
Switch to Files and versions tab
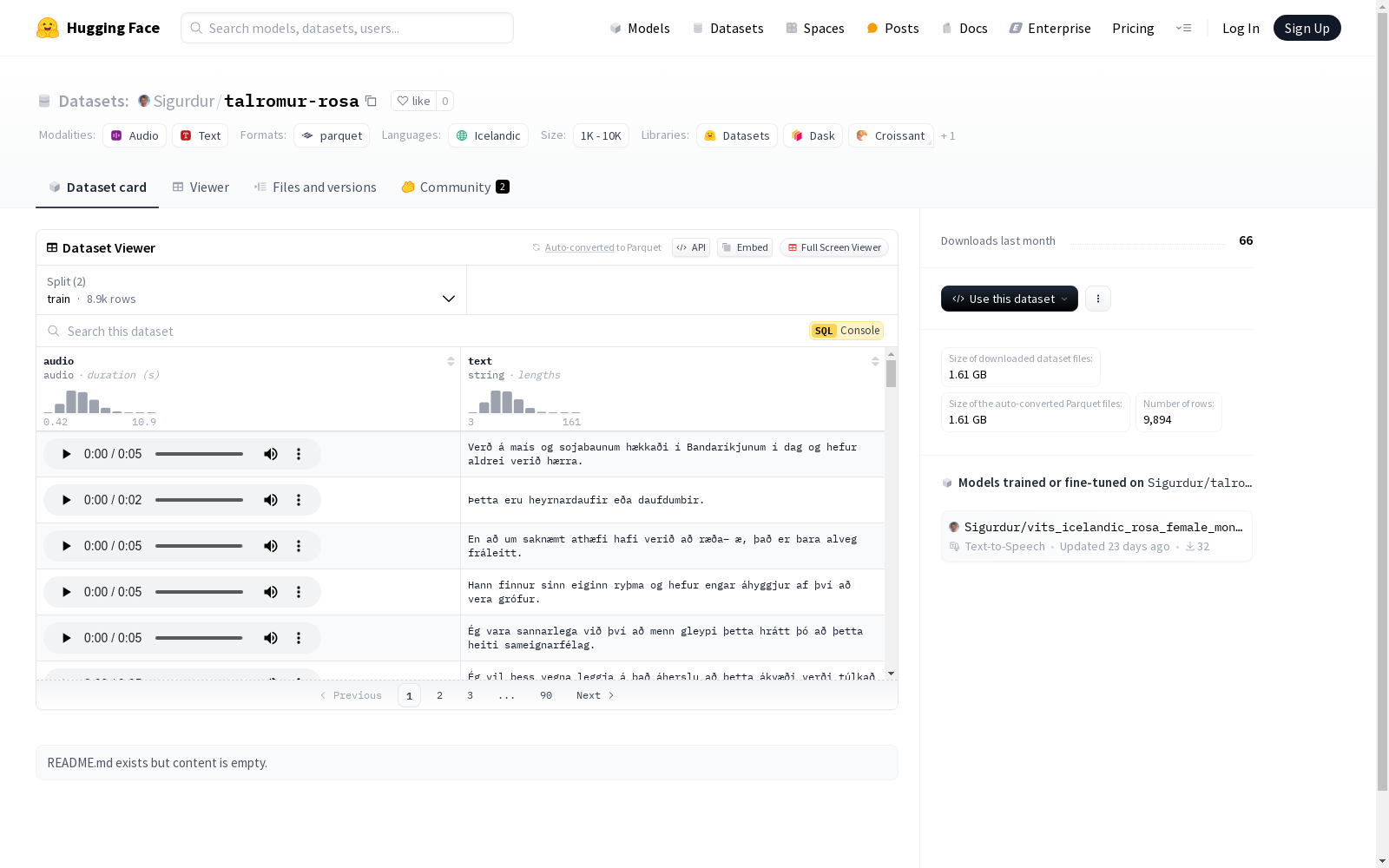coord(315,187)
